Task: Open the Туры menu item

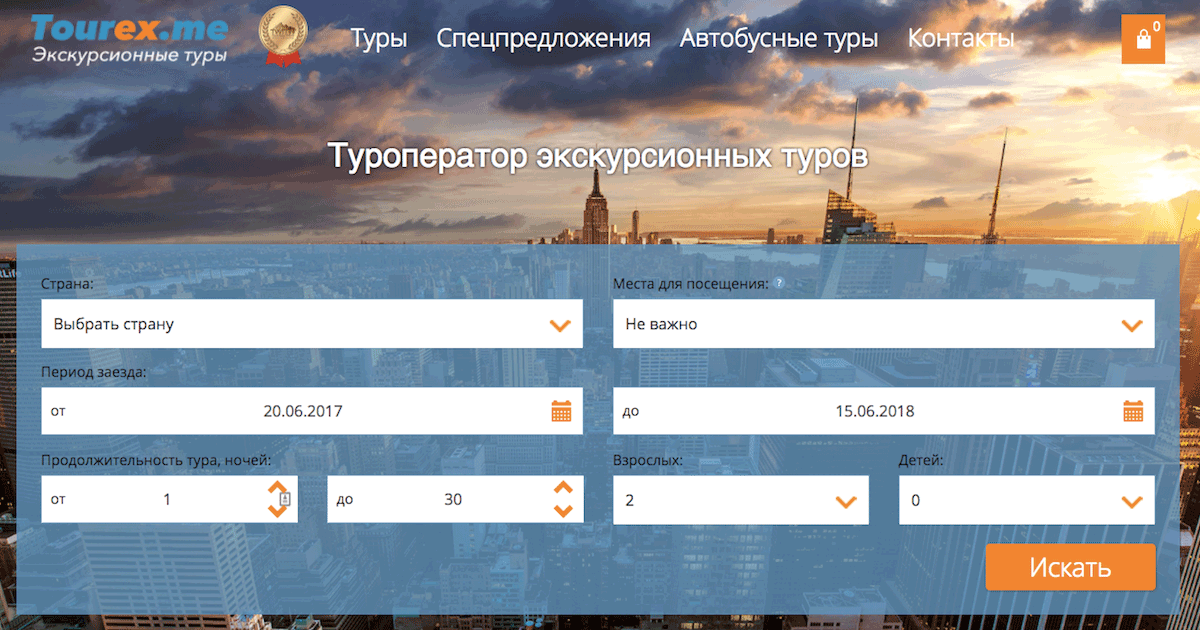Action: coord(378,39)
